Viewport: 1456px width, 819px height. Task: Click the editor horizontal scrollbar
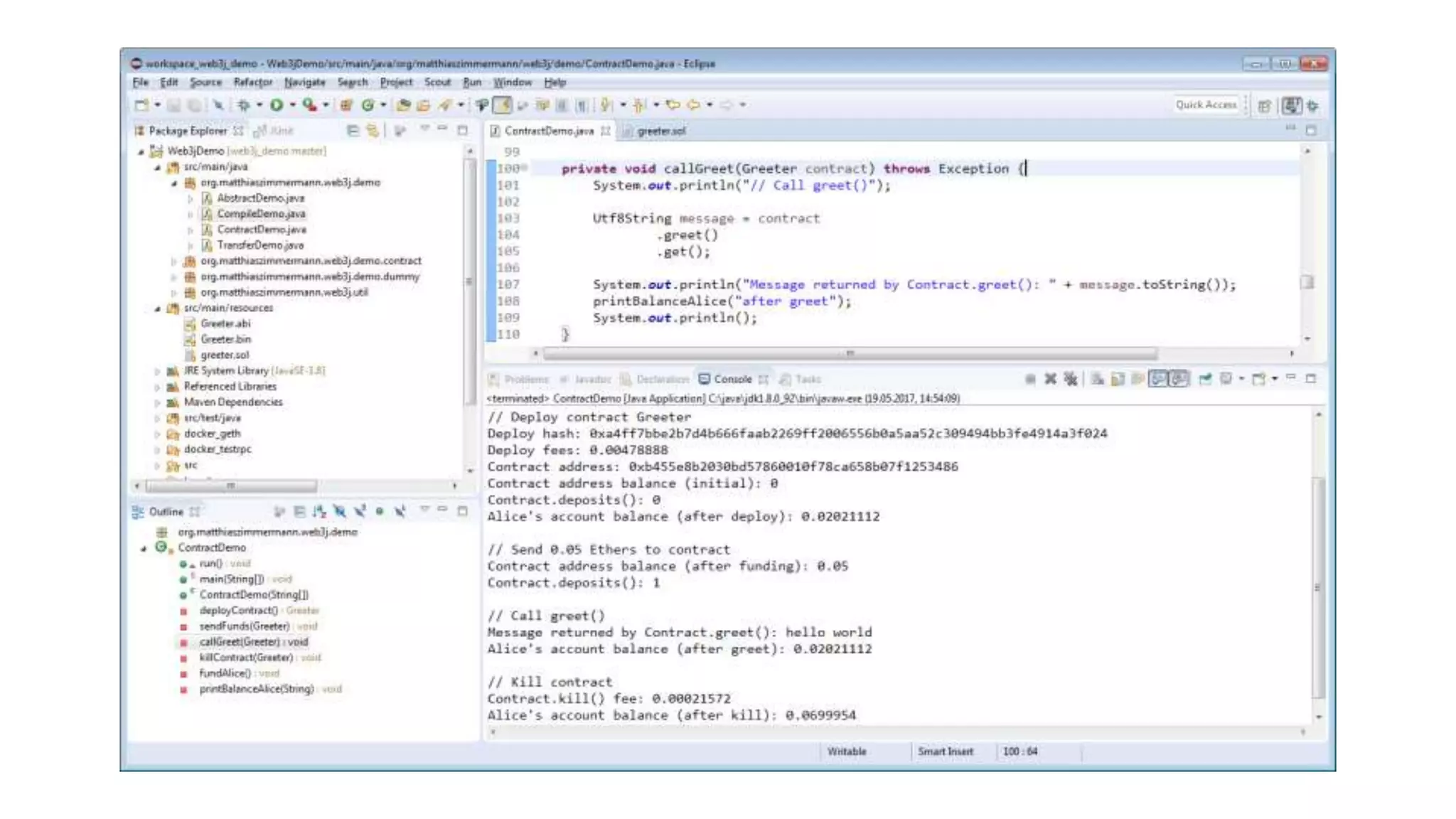click(x=850, y=353)
